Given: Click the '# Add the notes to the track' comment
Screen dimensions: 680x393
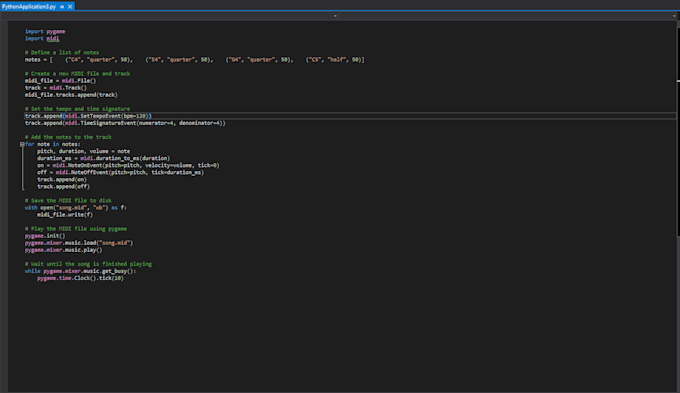Looking at the screenshot, I should [x=68, y=137].
